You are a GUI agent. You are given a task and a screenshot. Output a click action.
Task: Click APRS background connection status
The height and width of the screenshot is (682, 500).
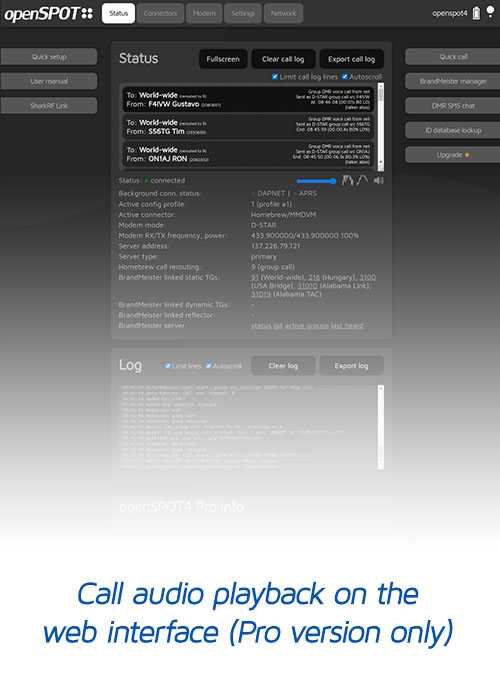(x=307, y=193)
